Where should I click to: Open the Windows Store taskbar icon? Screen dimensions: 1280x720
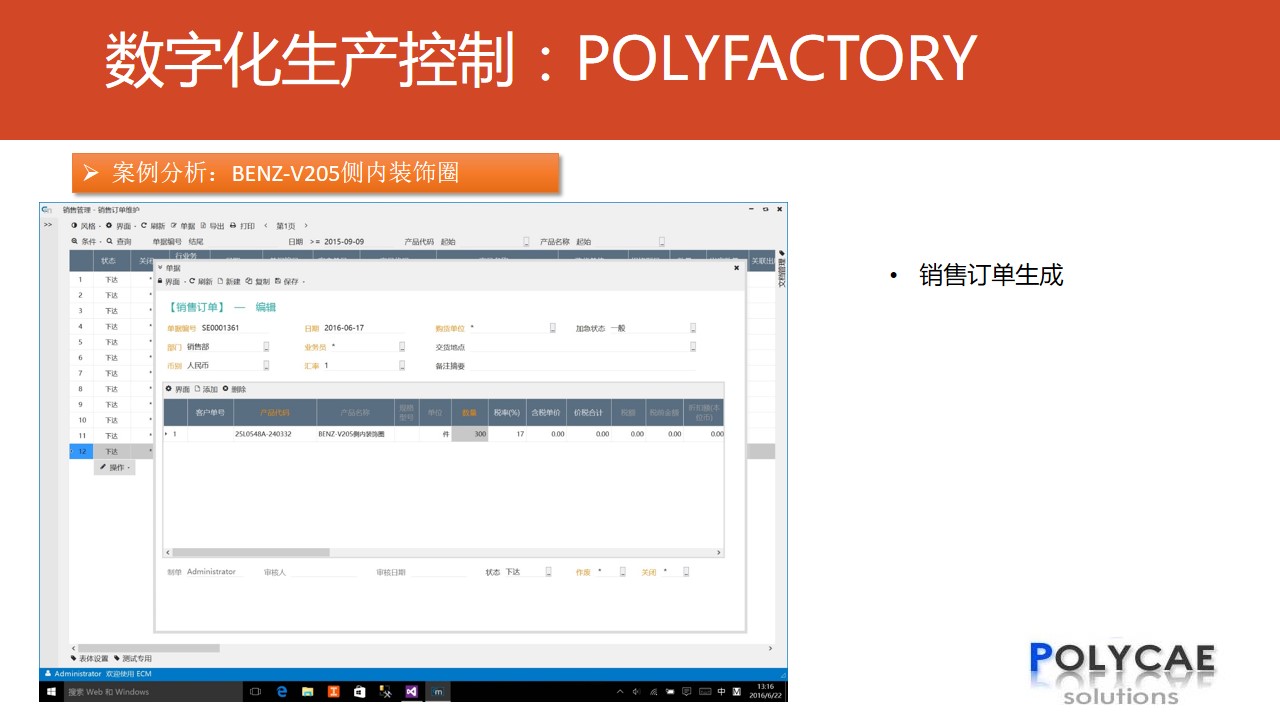pos(360,691)
